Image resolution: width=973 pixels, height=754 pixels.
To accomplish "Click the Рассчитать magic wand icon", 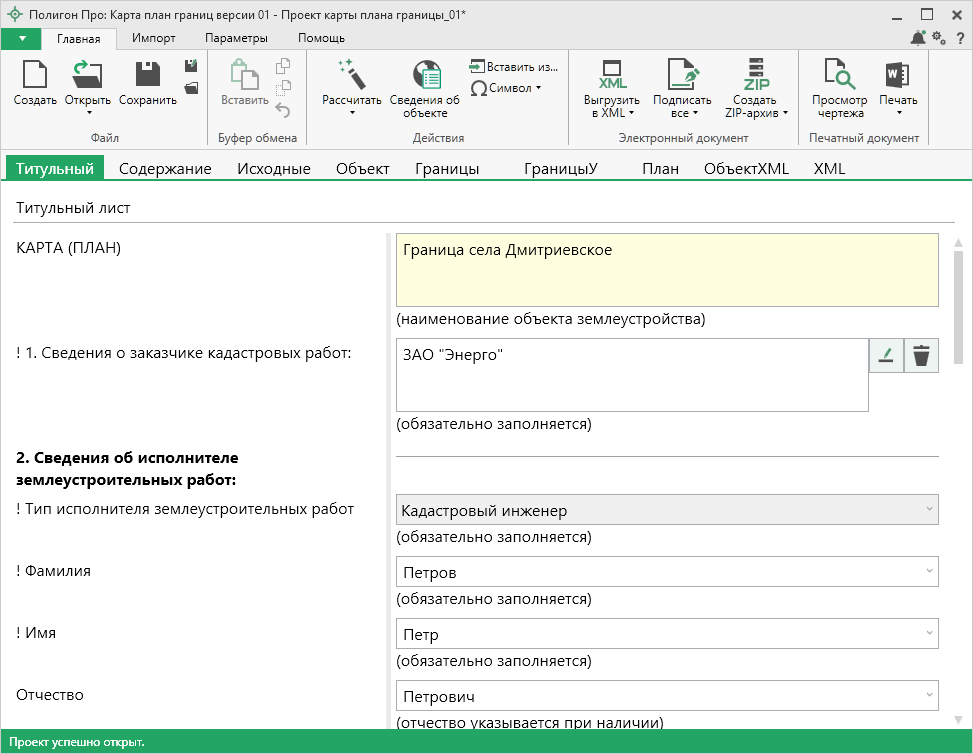I will pyautogui.click(x=351, y=75).
